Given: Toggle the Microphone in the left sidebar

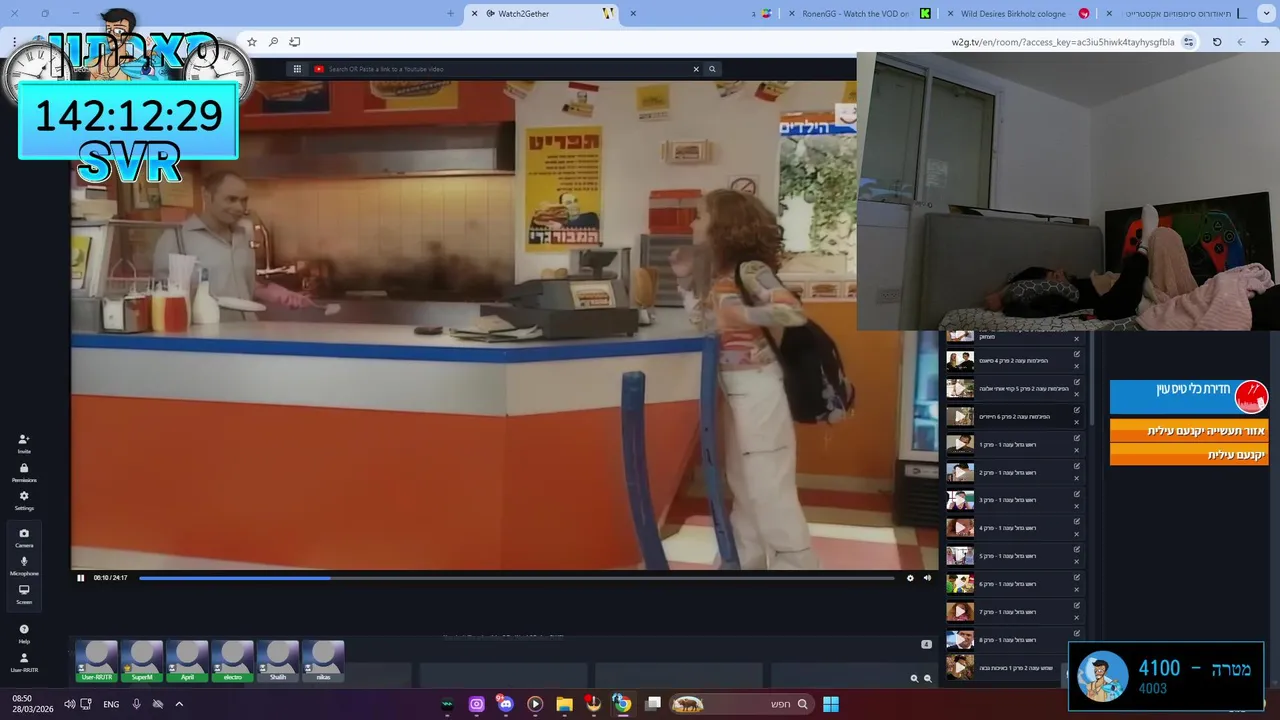Looking at the screenshot, I should click(x=24, y=566).
